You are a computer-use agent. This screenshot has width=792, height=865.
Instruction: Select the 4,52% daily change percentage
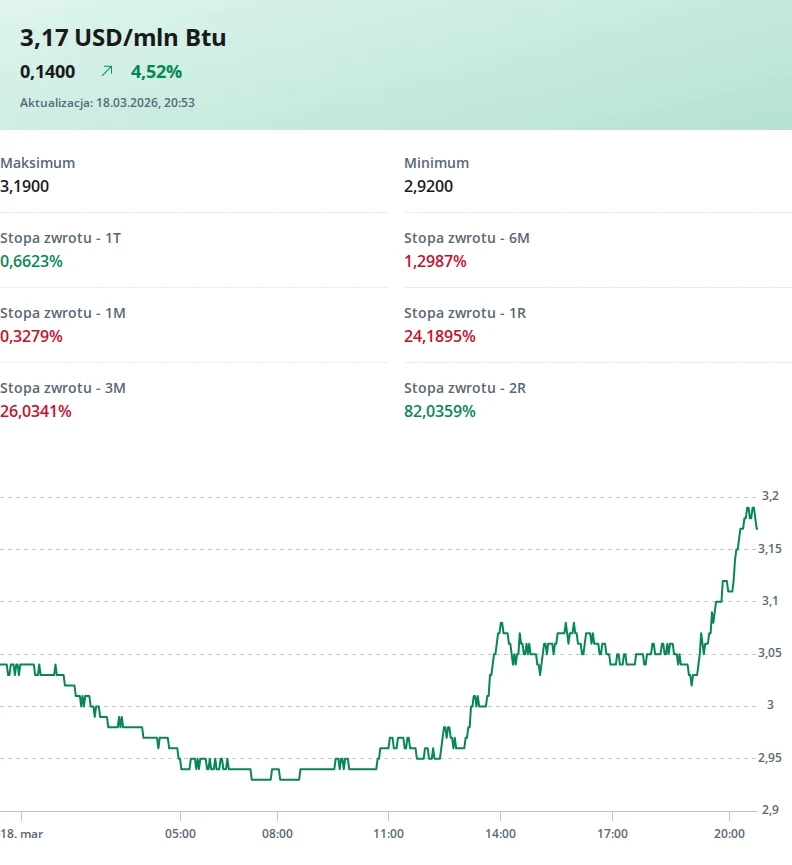(x=156, y=72)
